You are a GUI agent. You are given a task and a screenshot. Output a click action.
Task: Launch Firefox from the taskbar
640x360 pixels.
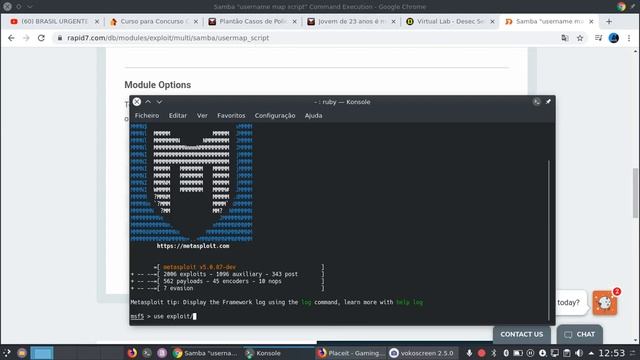(x=132, y=353)
